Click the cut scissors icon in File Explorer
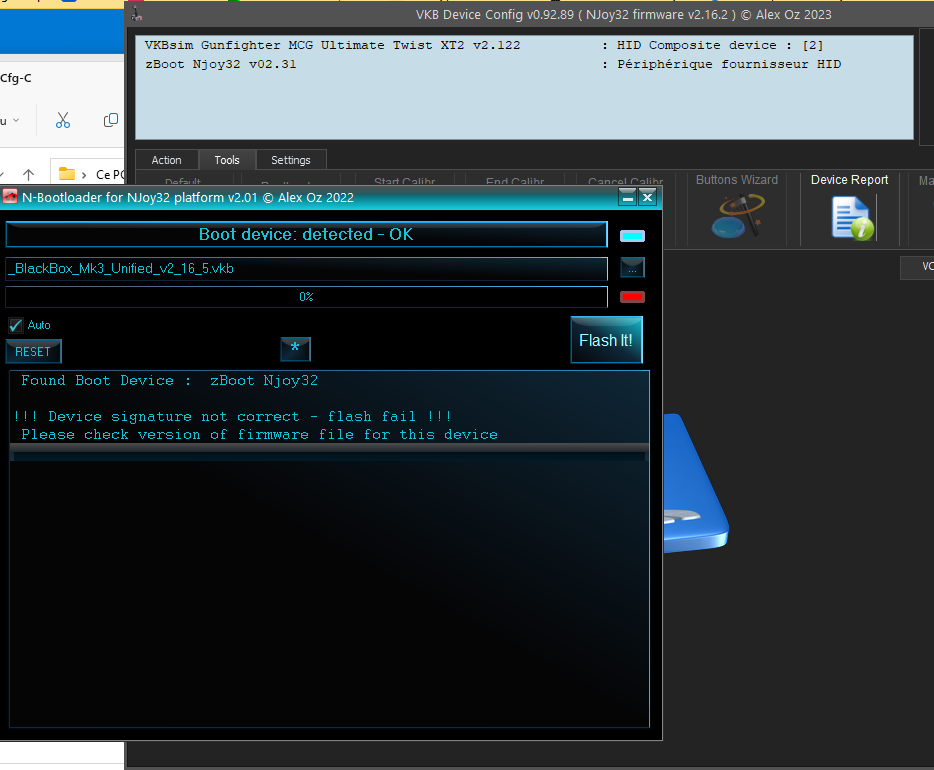Viewport: 934px width, 770px height. [63, 120]
